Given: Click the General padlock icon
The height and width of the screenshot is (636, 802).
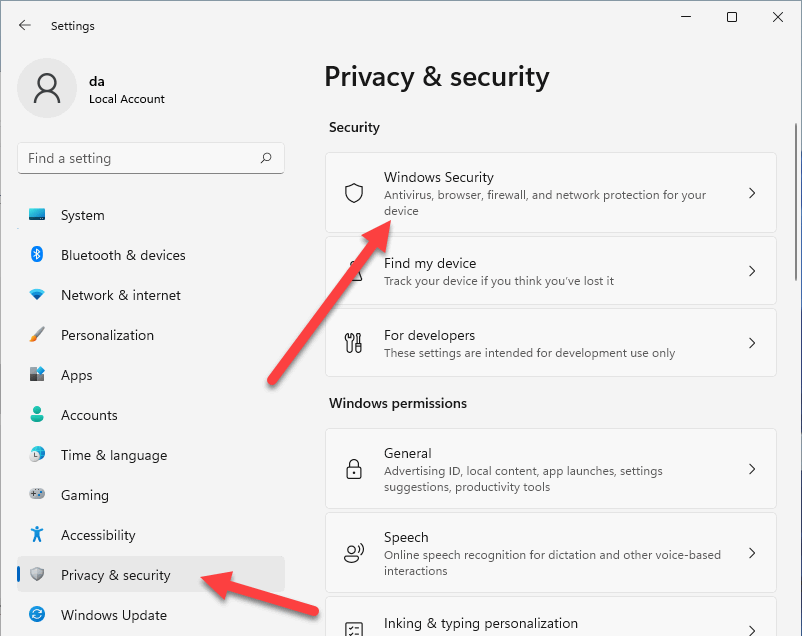Looking at the screenshot, I should click(x=354, y=469).
